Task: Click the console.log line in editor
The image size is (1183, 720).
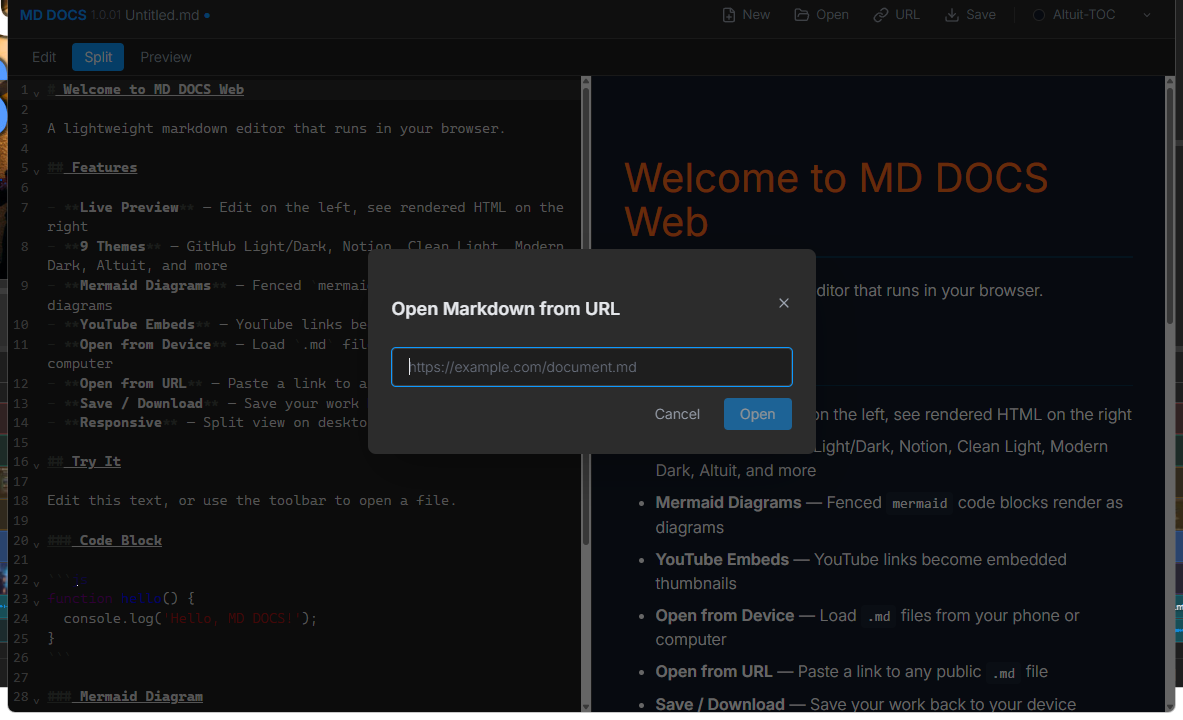Action: [x=190, y=618]
